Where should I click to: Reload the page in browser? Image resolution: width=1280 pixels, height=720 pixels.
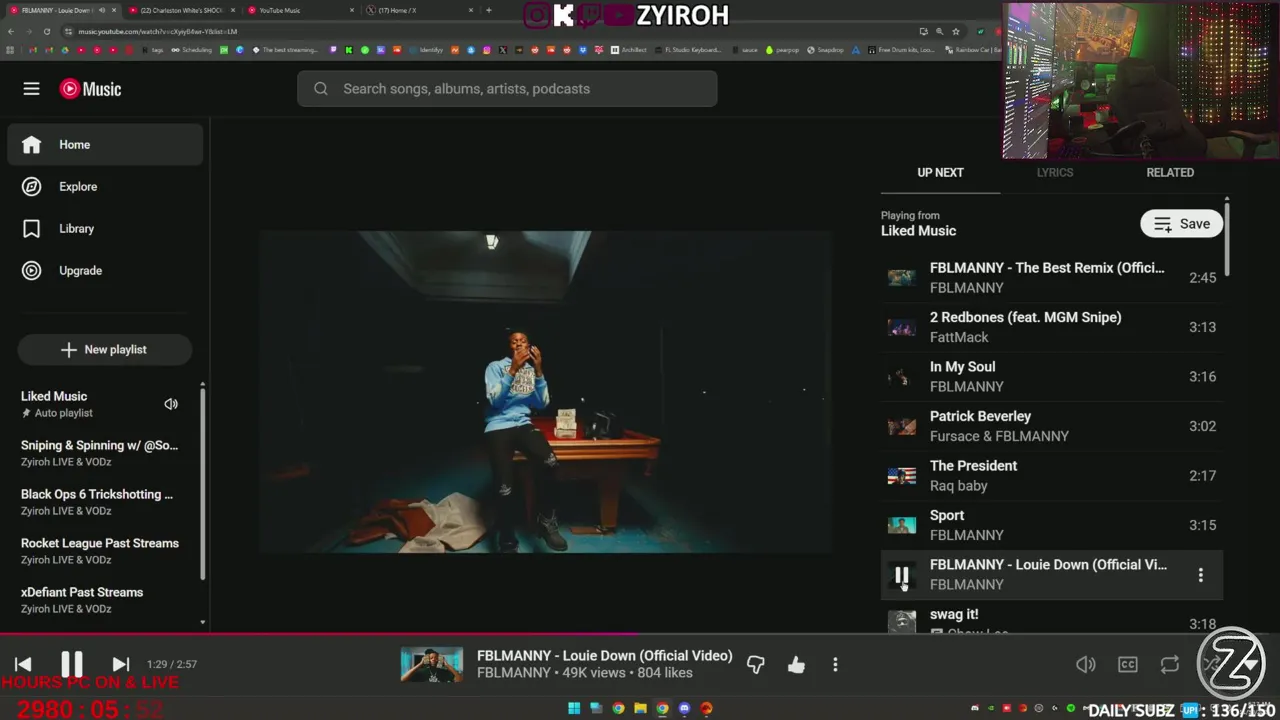click(46, 31)
